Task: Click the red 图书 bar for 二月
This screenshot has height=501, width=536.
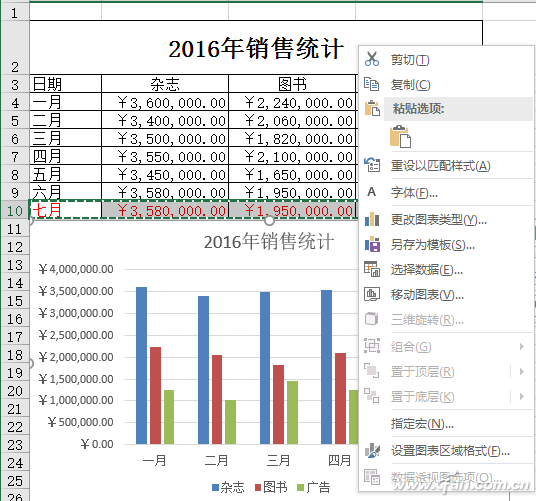Action: [217, 400]
